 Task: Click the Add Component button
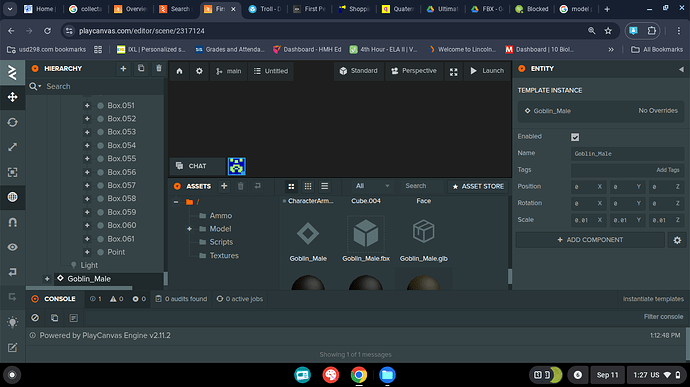coord(590,240)
